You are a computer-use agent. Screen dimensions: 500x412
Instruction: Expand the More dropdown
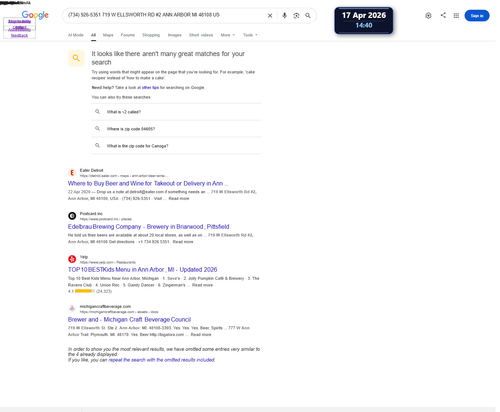228,35
